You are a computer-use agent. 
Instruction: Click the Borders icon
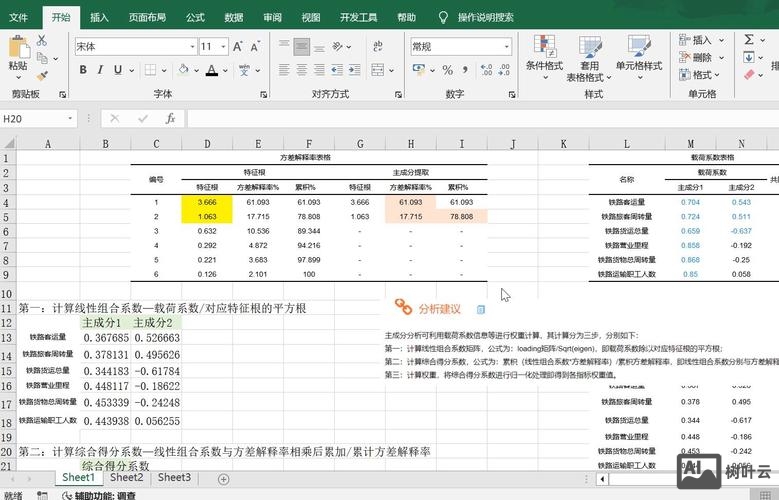150,70
